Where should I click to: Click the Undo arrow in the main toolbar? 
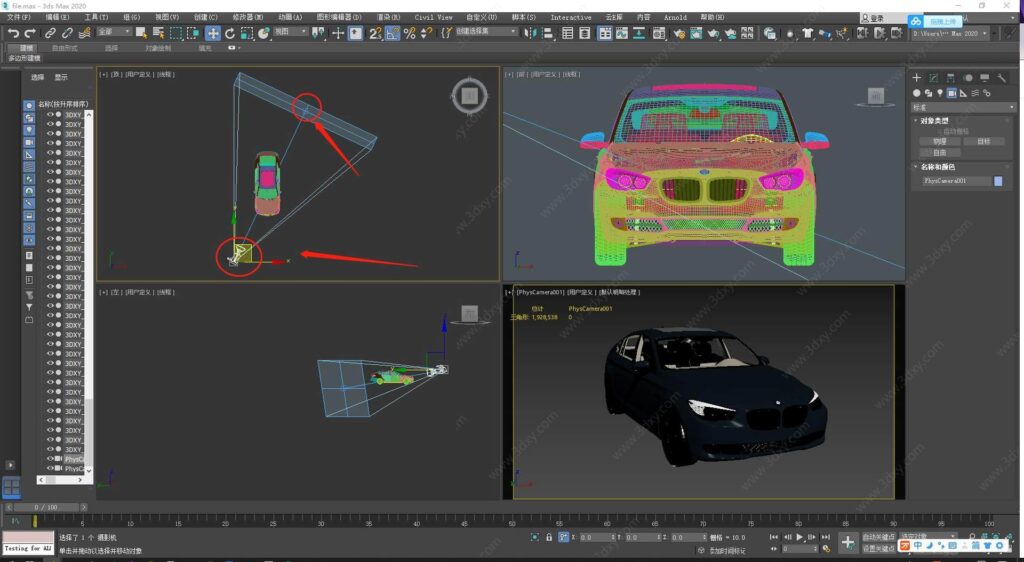(13, 33)
